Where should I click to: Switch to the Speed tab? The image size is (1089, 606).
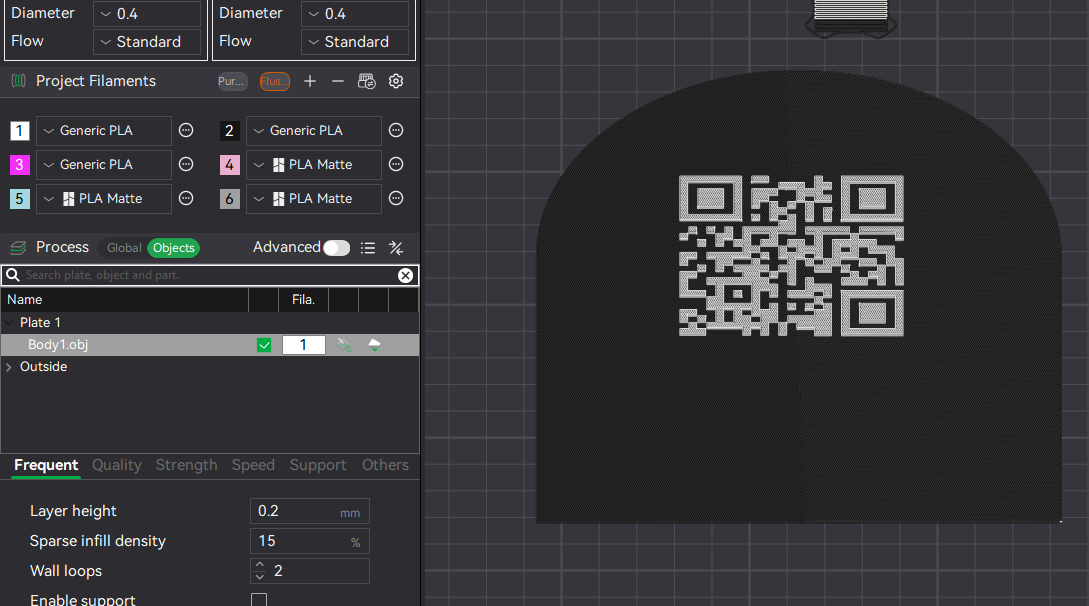(253, 465)
